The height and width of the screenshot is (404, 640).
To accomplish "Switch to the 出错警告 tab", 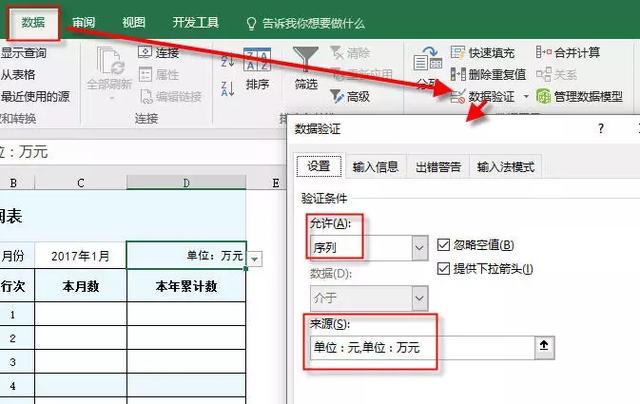I will click(437, 167).
